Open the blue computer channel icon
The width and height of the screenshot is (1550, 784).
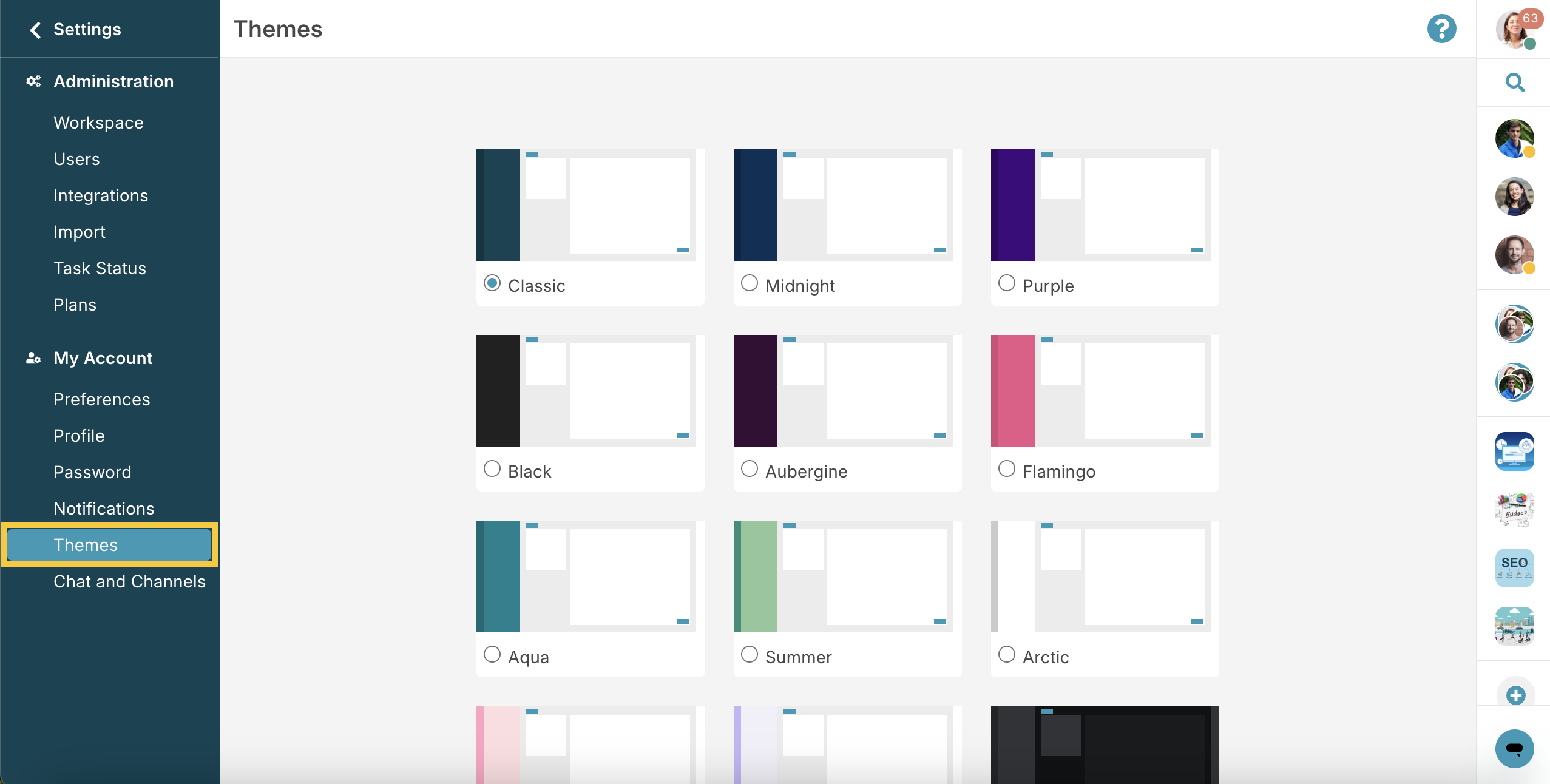click(1515, 451)
